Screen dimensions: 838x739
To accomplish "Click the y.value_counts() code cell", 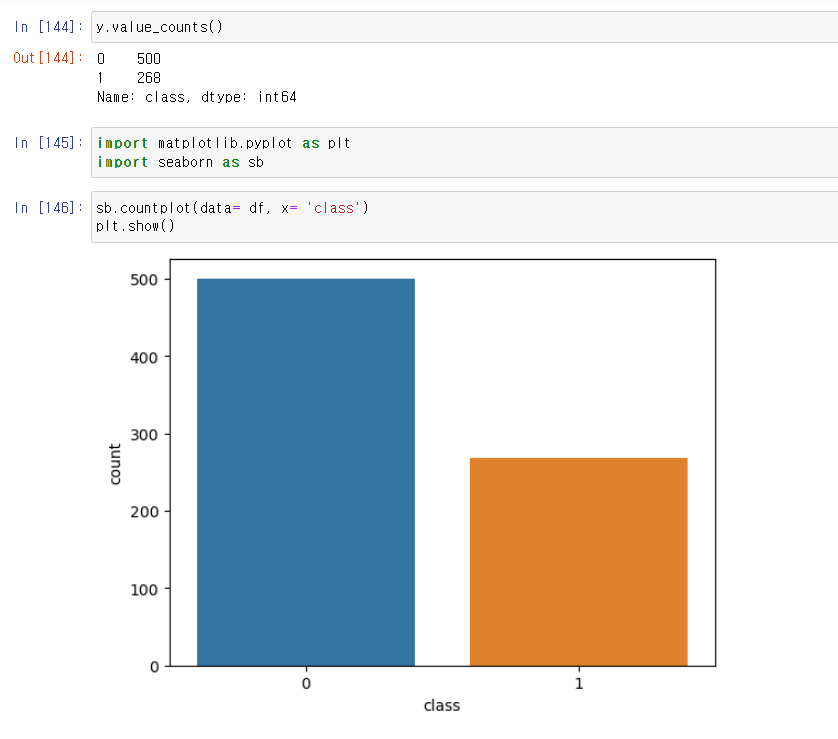I will [x=464, y=27].
